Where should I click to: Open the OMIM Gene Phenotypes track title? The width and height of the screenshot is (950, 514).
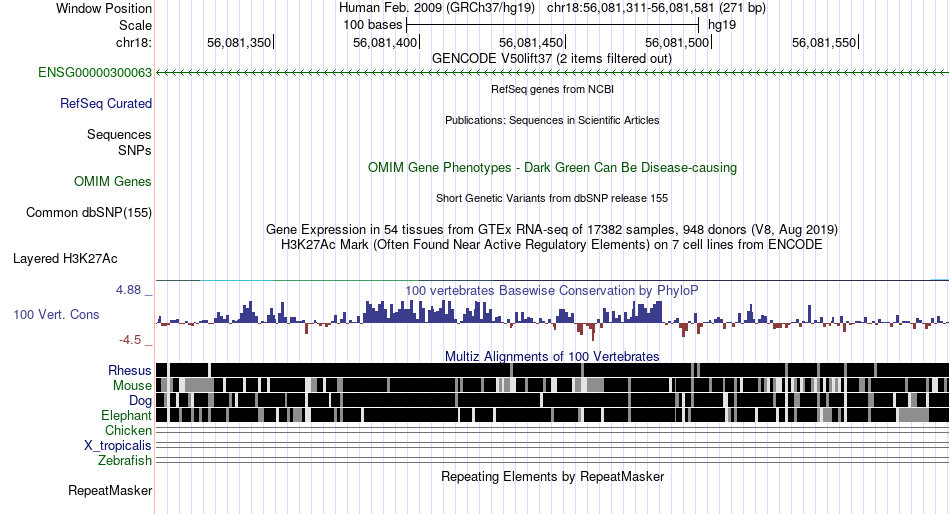[x=552, y=167]
